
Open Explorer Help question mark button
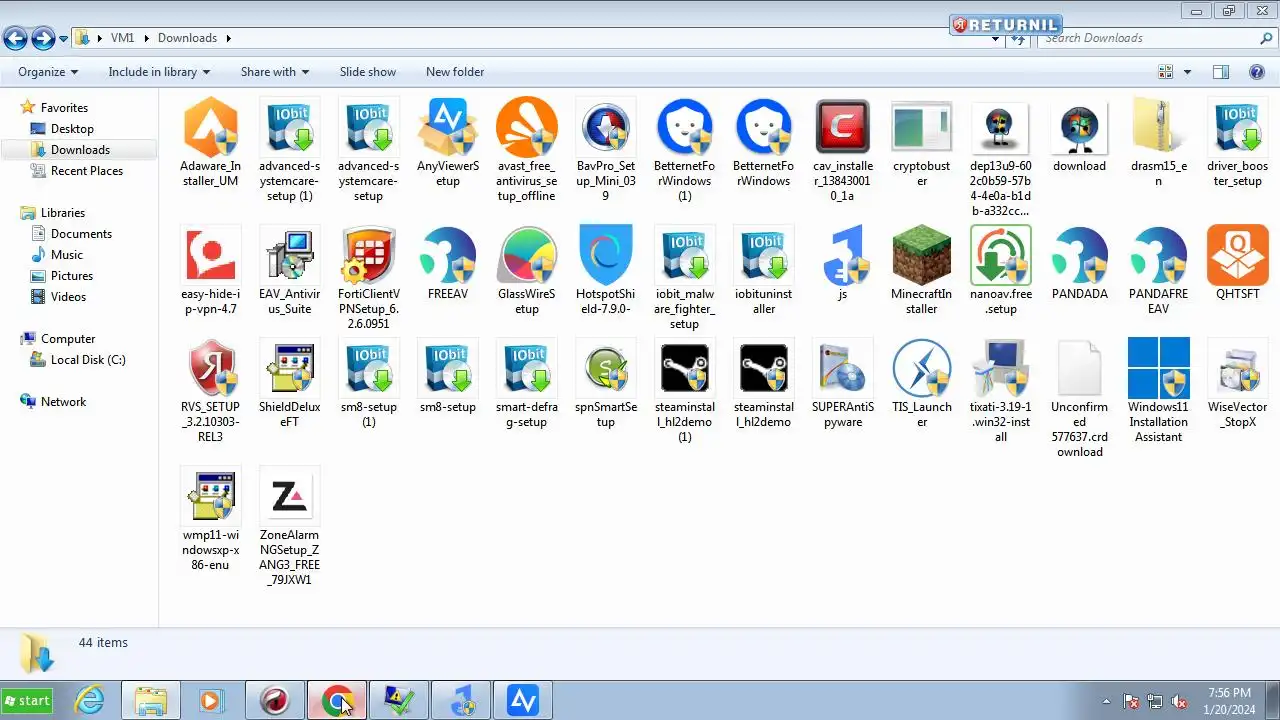tap(1257, 72)
